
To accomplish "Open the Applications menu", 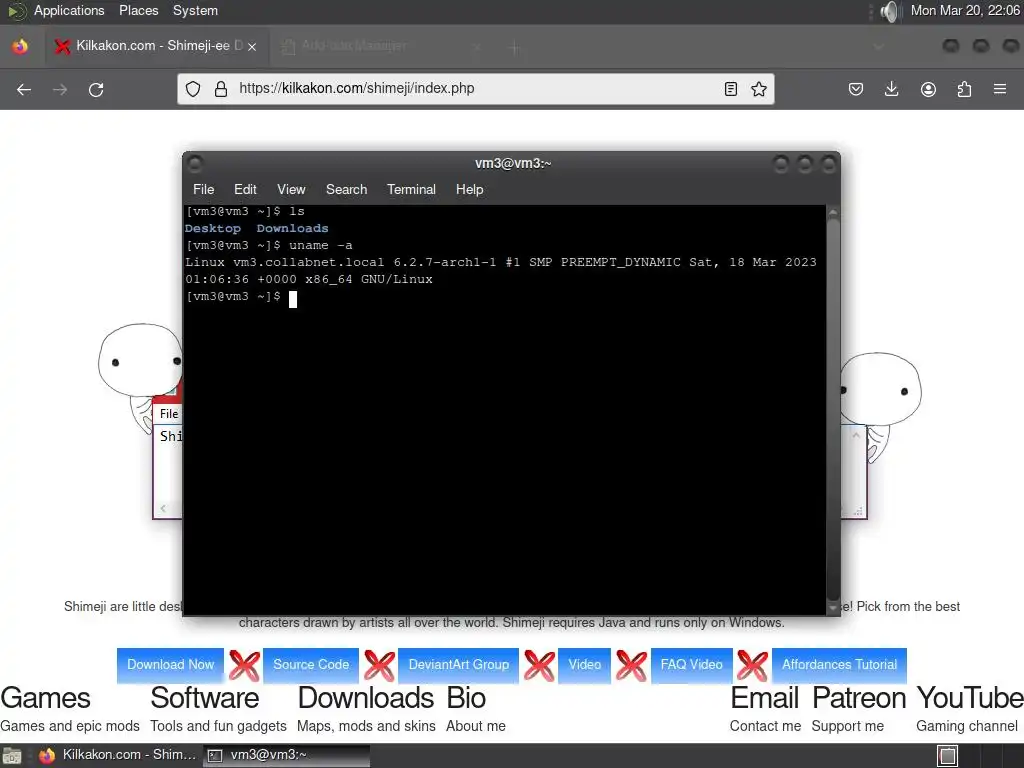I will click(x=69, y=10).
